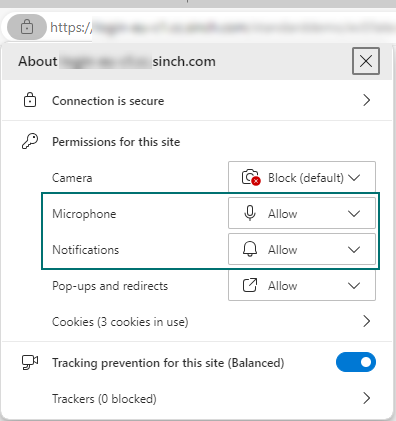
Task: Open the Microphone Allow dropdown
Action: coord(302,213)
